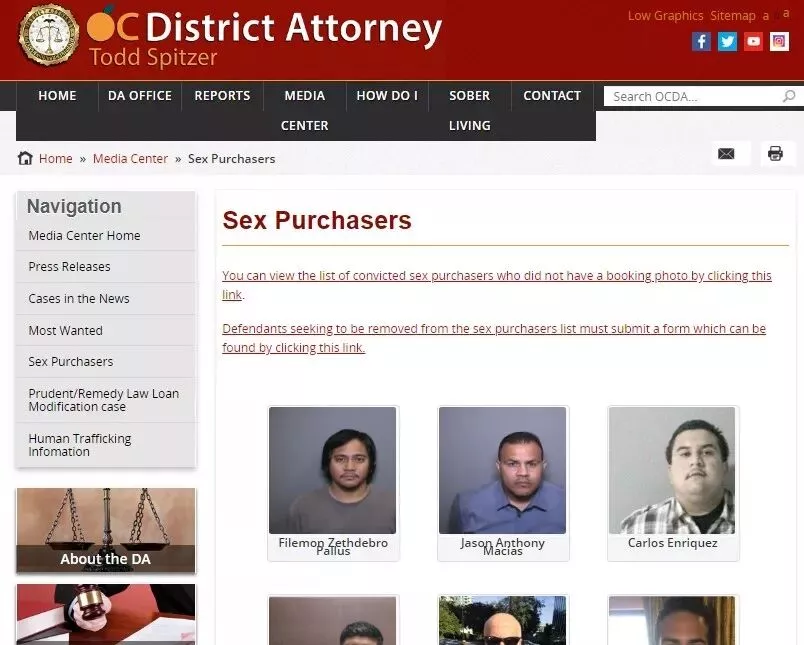Select the HOW DO I menu
The height and width of the screenshot is (645, 804).
tap(387, 96)
